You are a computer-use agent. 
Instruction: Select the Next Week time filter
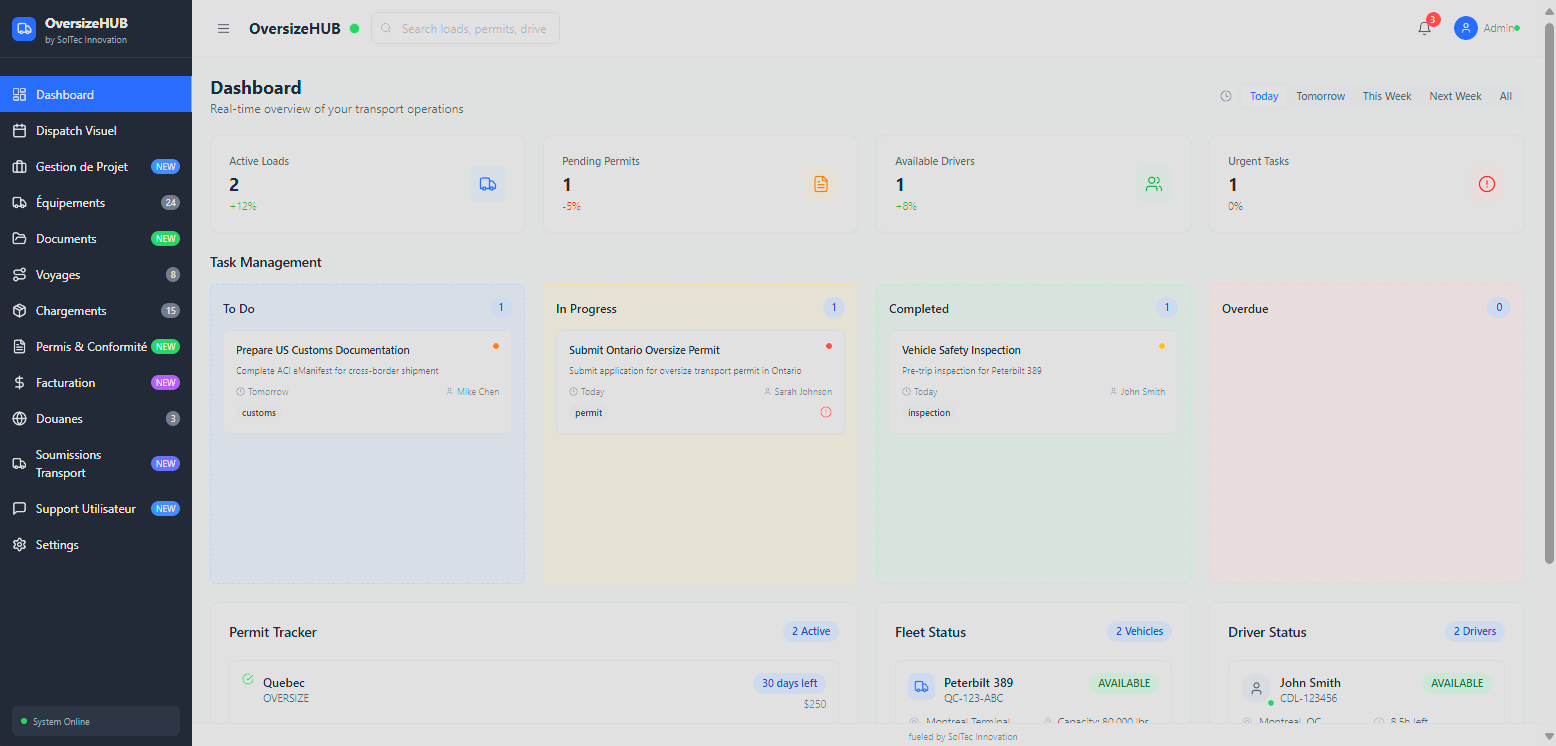(x=1455, y=96)
